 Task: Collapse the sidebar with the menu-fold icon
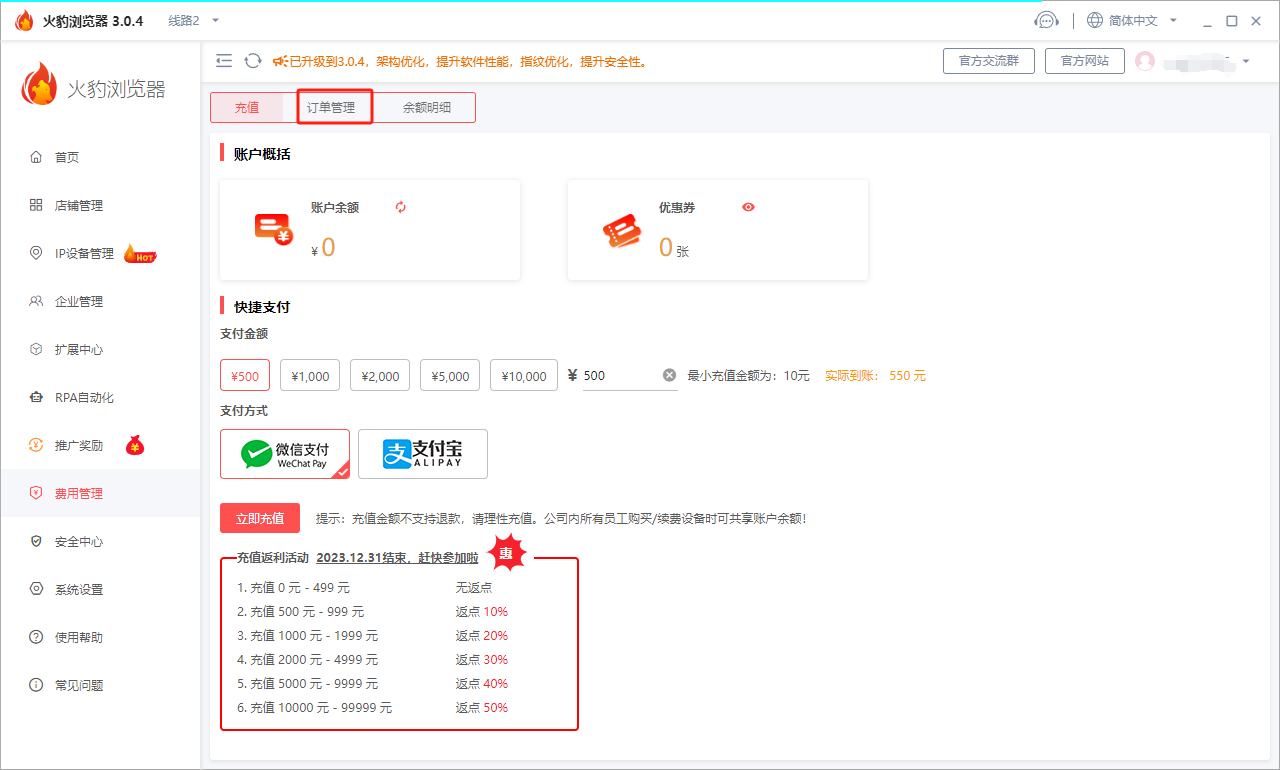(x=224, y=61)
